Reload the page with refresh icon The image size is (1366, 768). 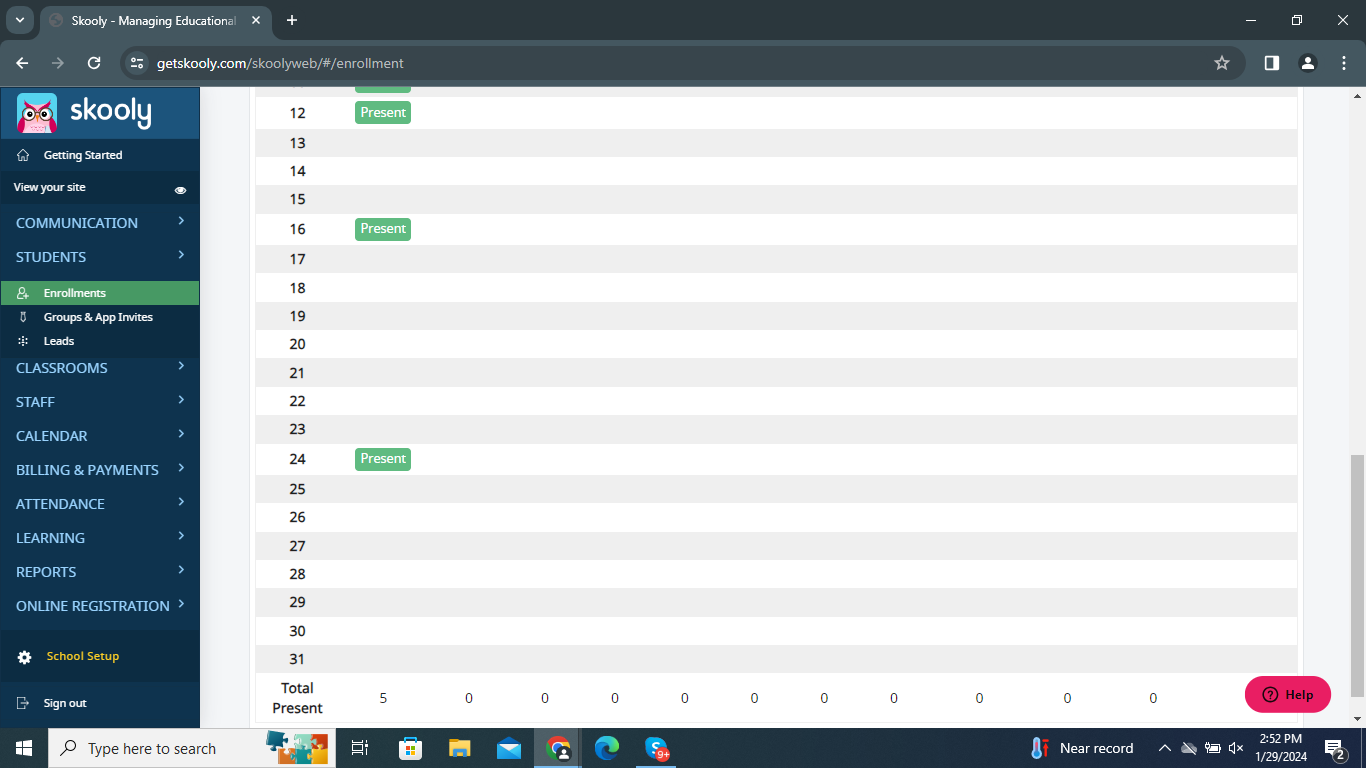(x=94, y=63)
